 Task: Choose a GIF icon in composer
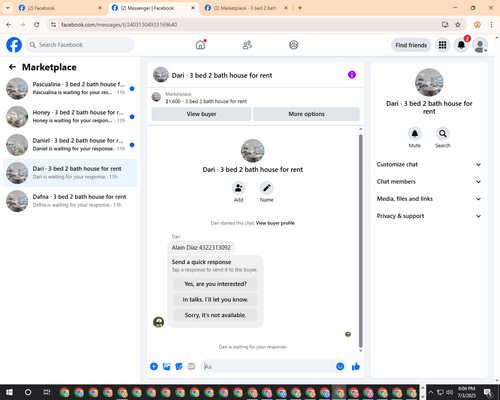point(191,367)
